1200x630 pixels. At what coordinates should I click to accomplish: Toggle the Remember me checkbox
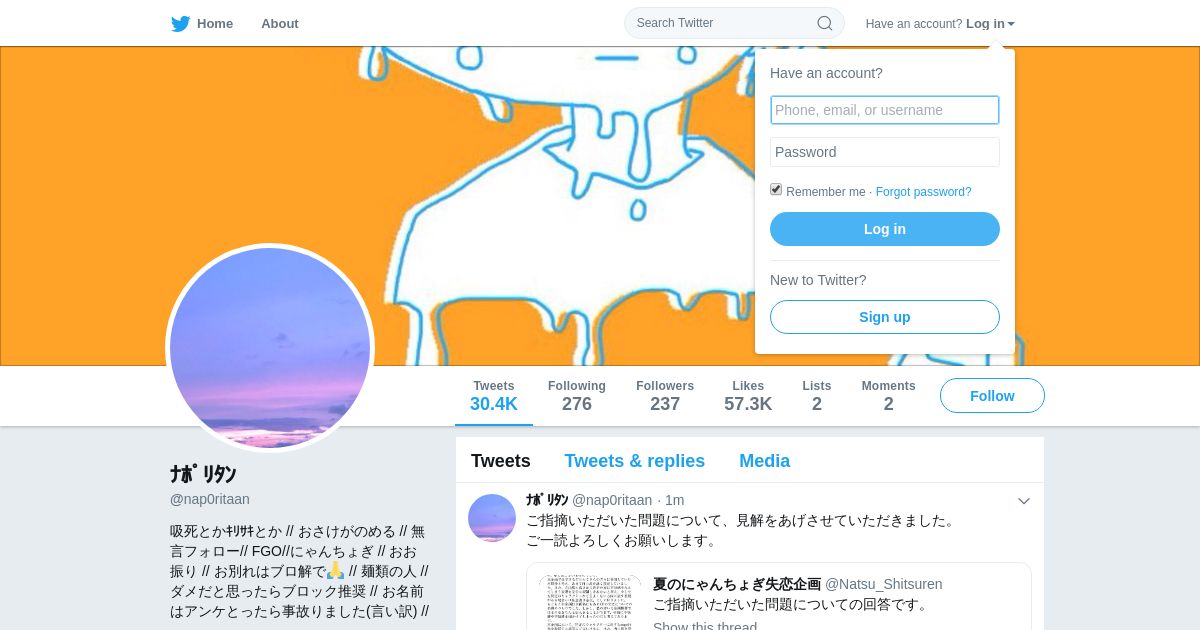point(776,190)
